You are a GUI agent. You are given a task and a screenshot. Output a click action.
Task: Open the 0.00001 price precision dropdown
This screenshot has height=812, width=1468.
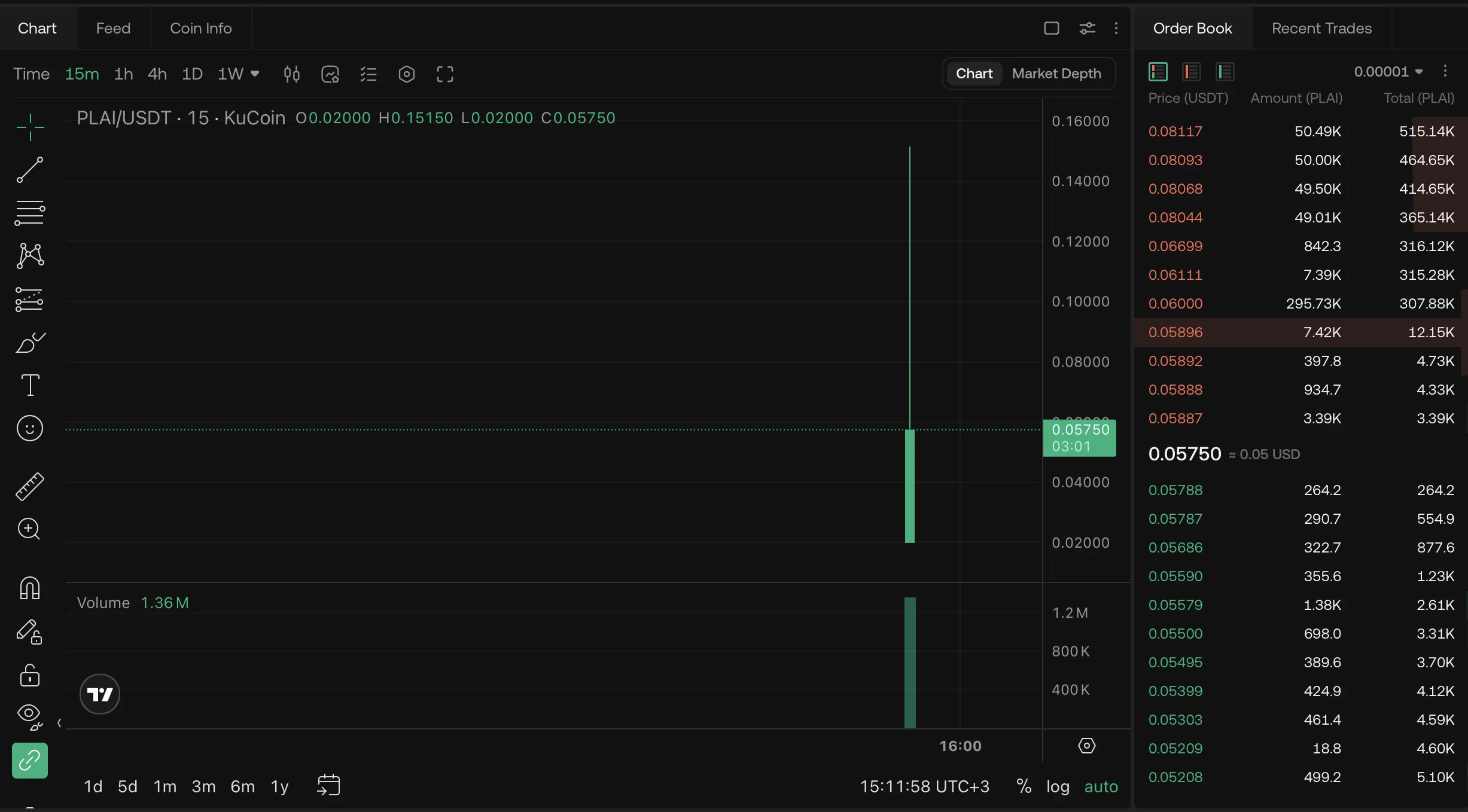click(1388, 72)
